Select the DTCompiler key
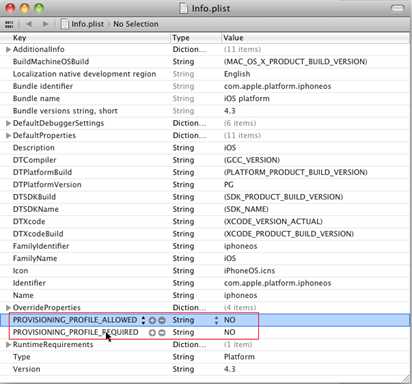 34,160
